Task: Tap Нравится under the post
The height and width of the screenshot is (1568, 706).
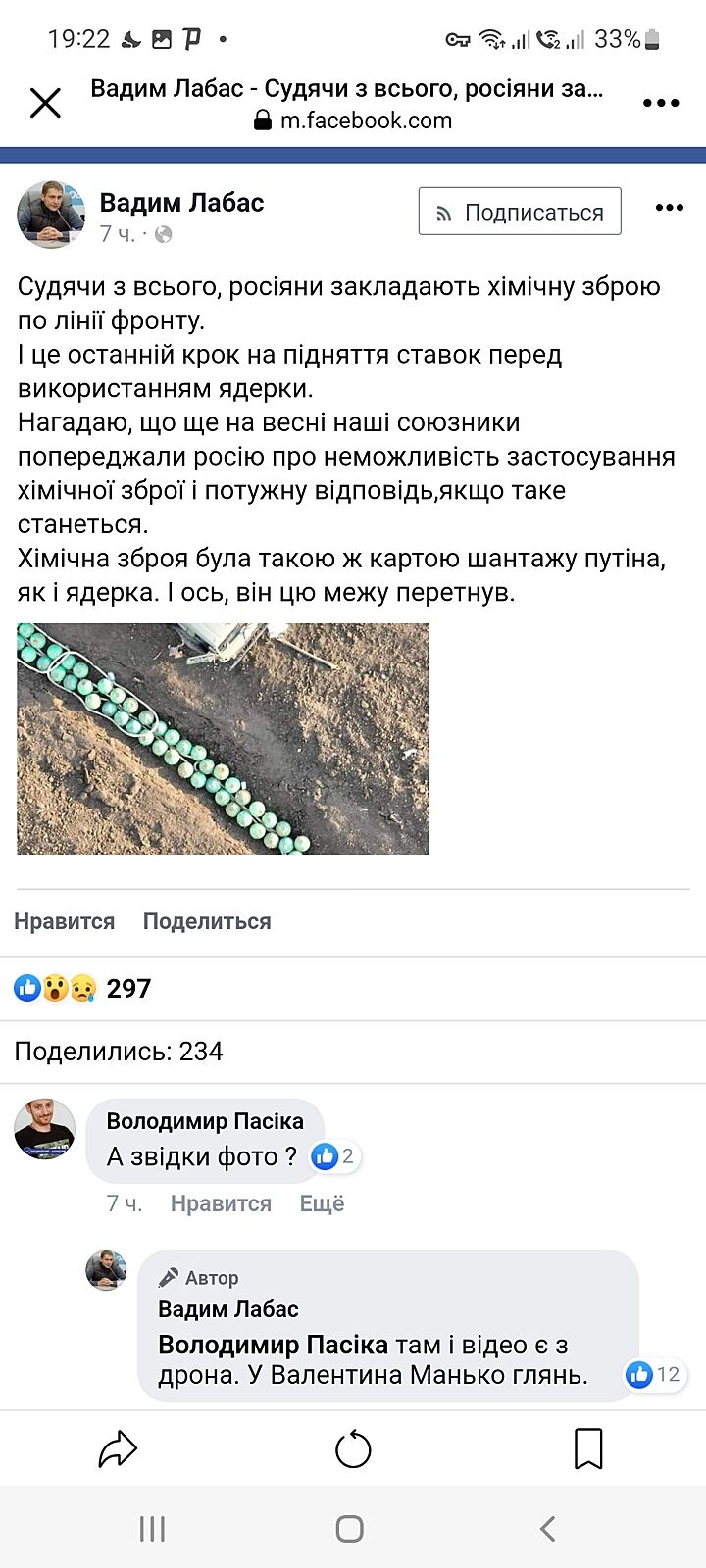Action: [x=64, y=921]
